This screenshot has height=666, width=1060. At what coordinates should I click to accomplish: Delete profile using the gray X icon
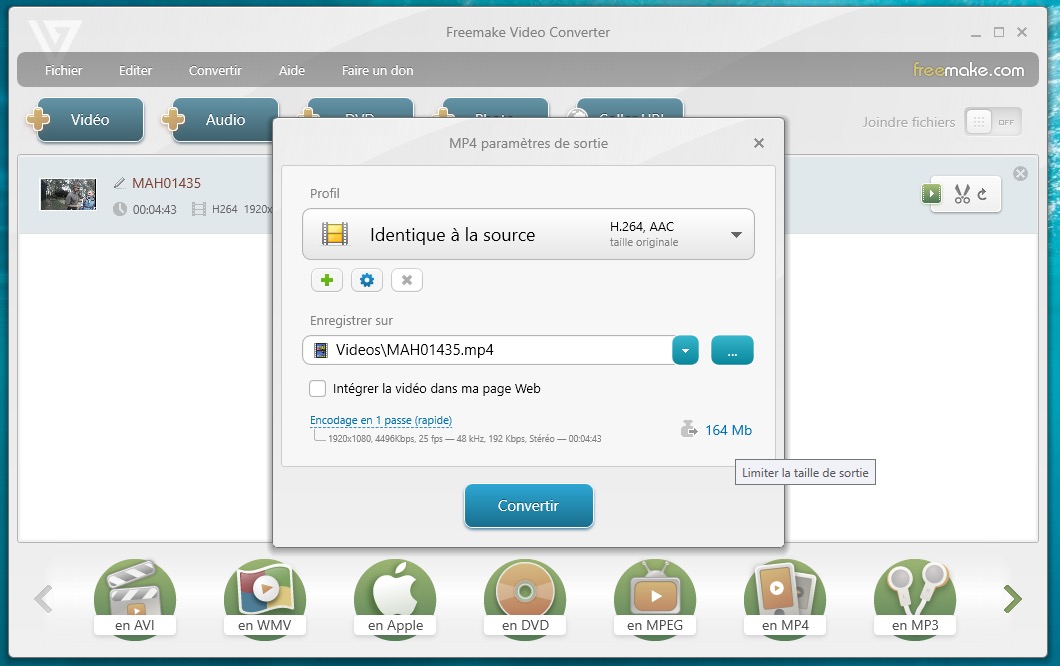click(406, 280)
